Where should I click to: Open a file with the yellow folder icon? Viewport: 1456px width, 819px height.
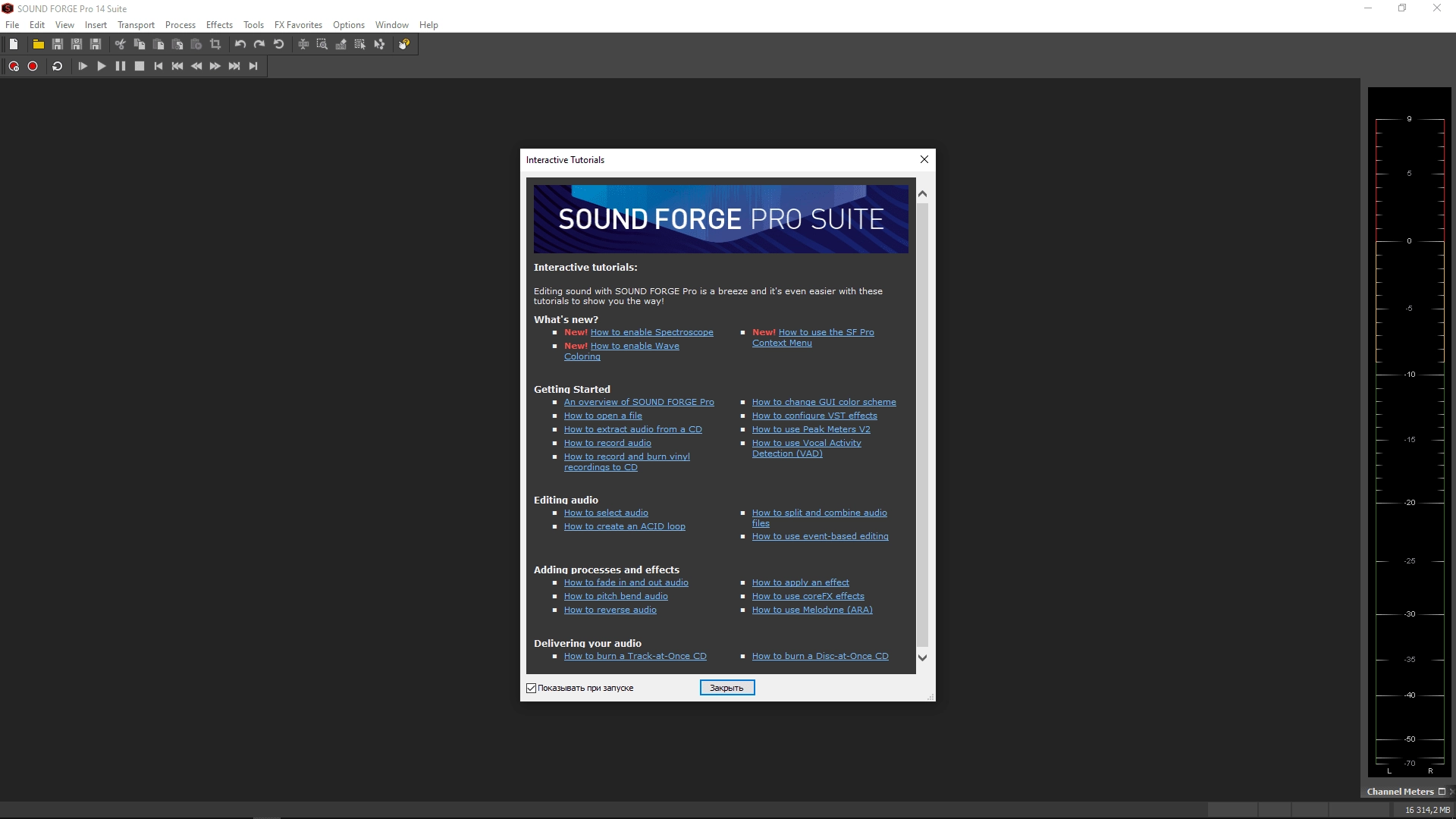click(38, 44)
